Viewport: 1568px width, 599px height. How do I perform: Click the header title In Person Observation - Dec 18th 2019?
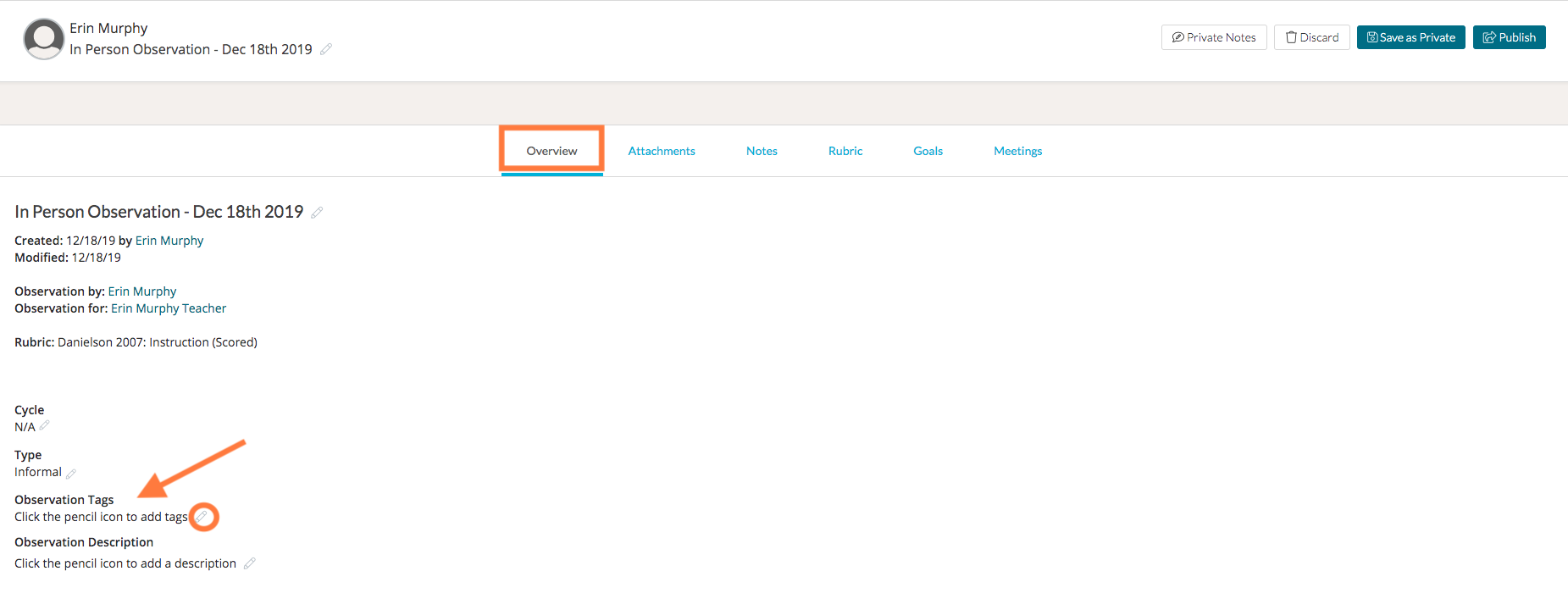(x=191, y=49)
